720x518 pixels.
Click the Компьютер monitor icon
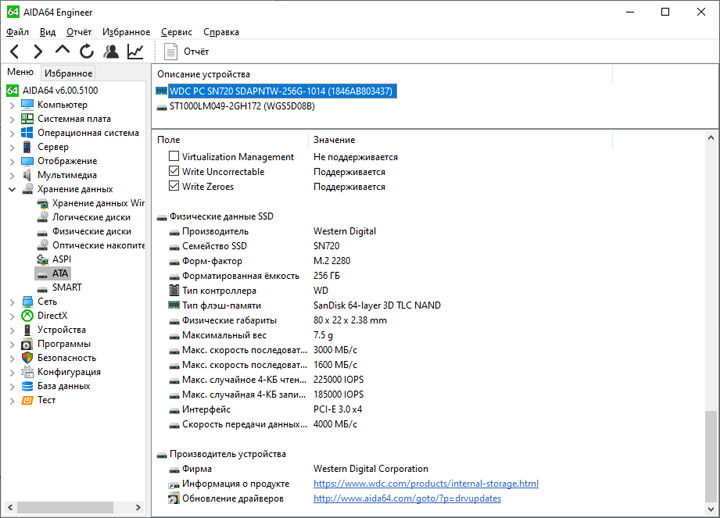tap(28, 104)
